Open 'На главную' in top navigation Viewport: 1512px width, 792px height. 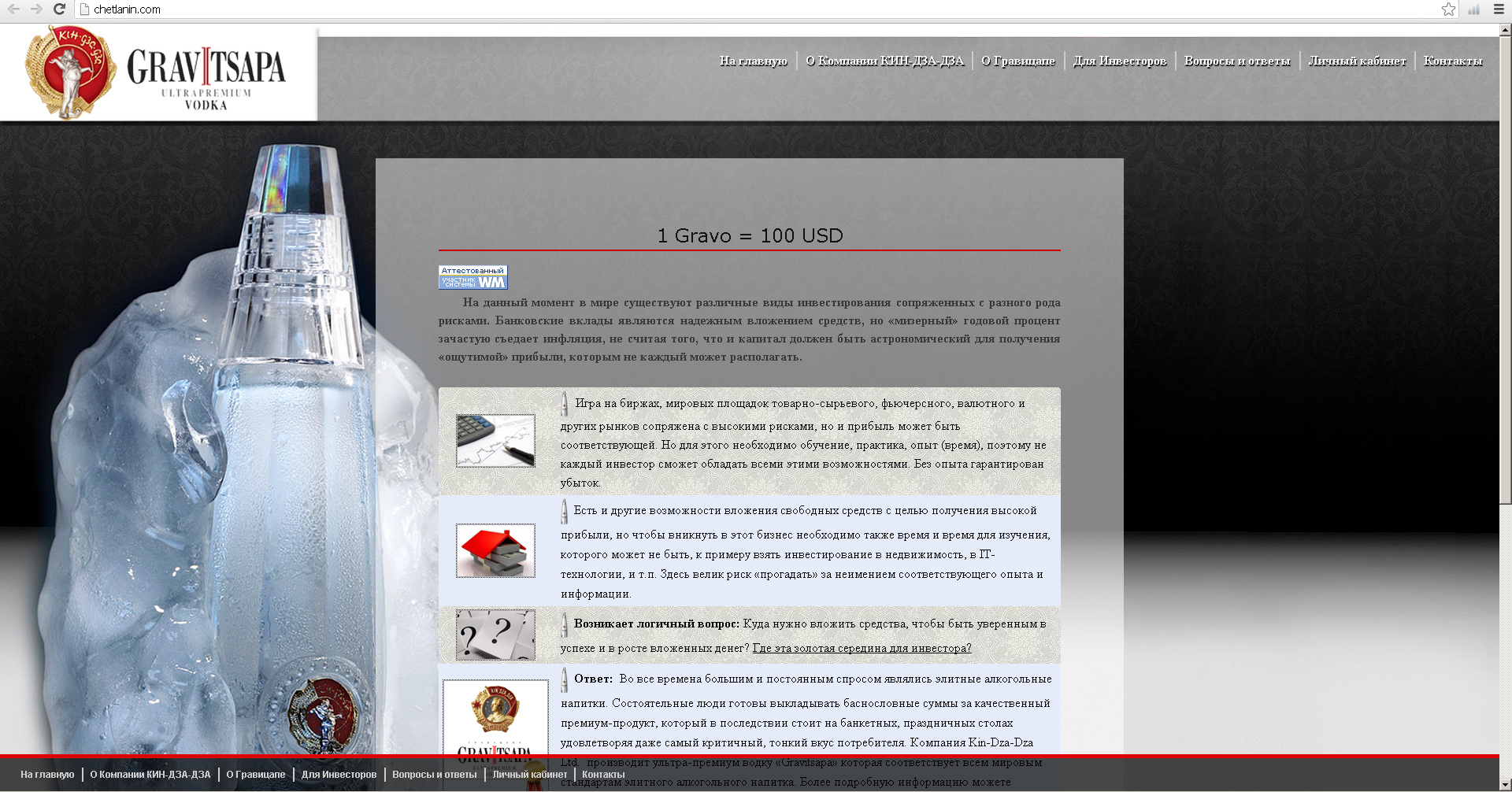pyautogui.click(x=753, y=61)
